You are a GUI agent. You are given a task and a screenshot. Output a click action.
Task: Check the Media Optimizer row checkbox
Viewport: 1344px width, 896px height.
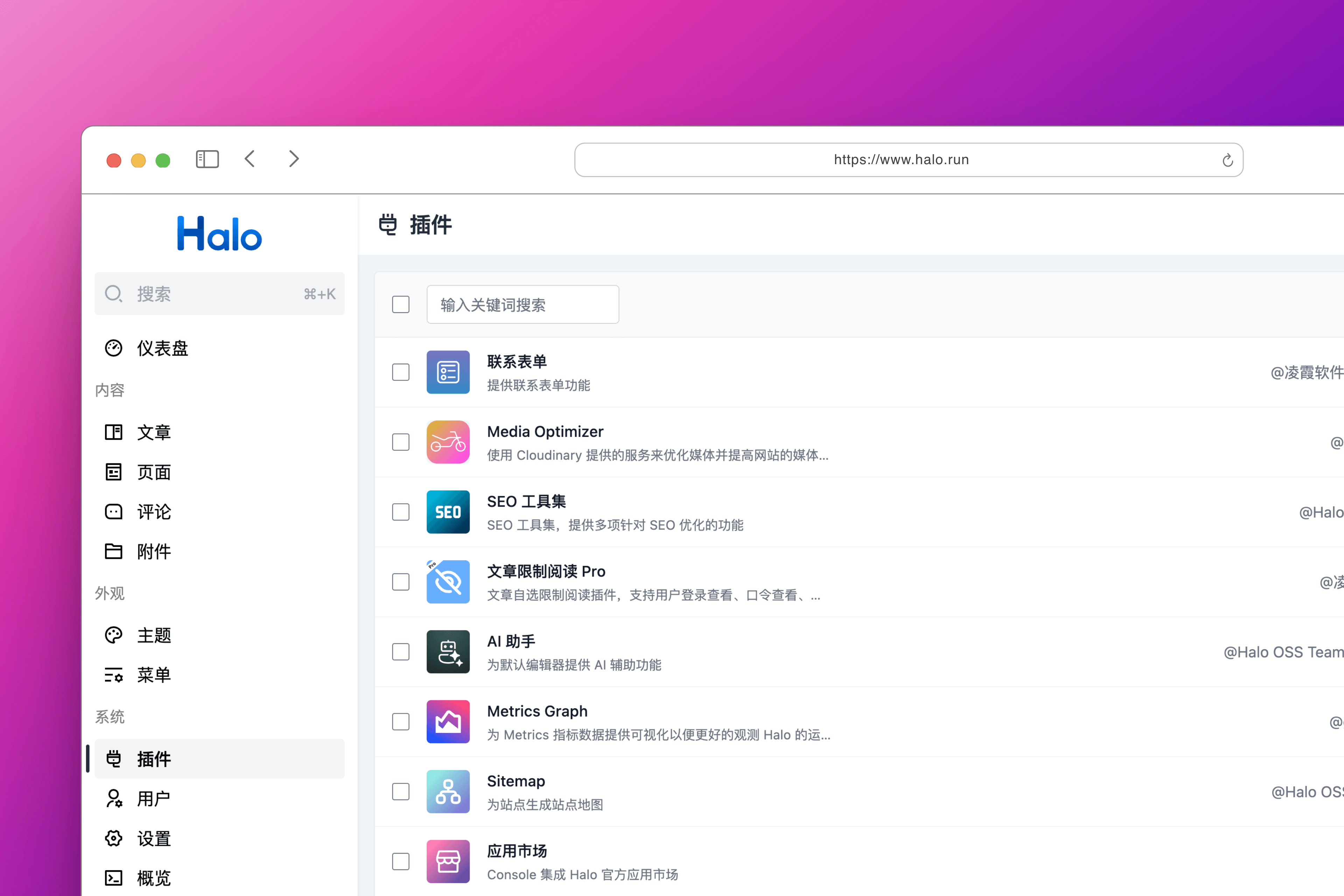(400, 442)
